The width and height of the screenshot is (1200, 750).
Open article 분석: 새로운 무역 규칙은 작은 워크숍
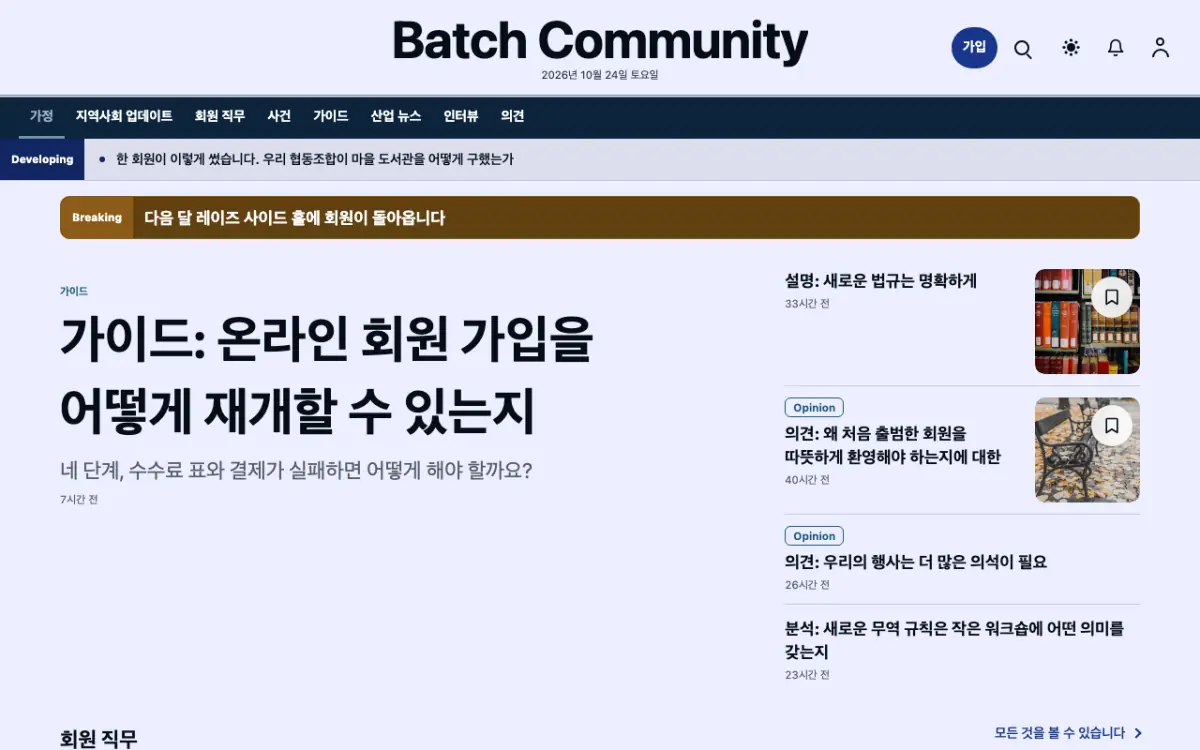[955, 640]
